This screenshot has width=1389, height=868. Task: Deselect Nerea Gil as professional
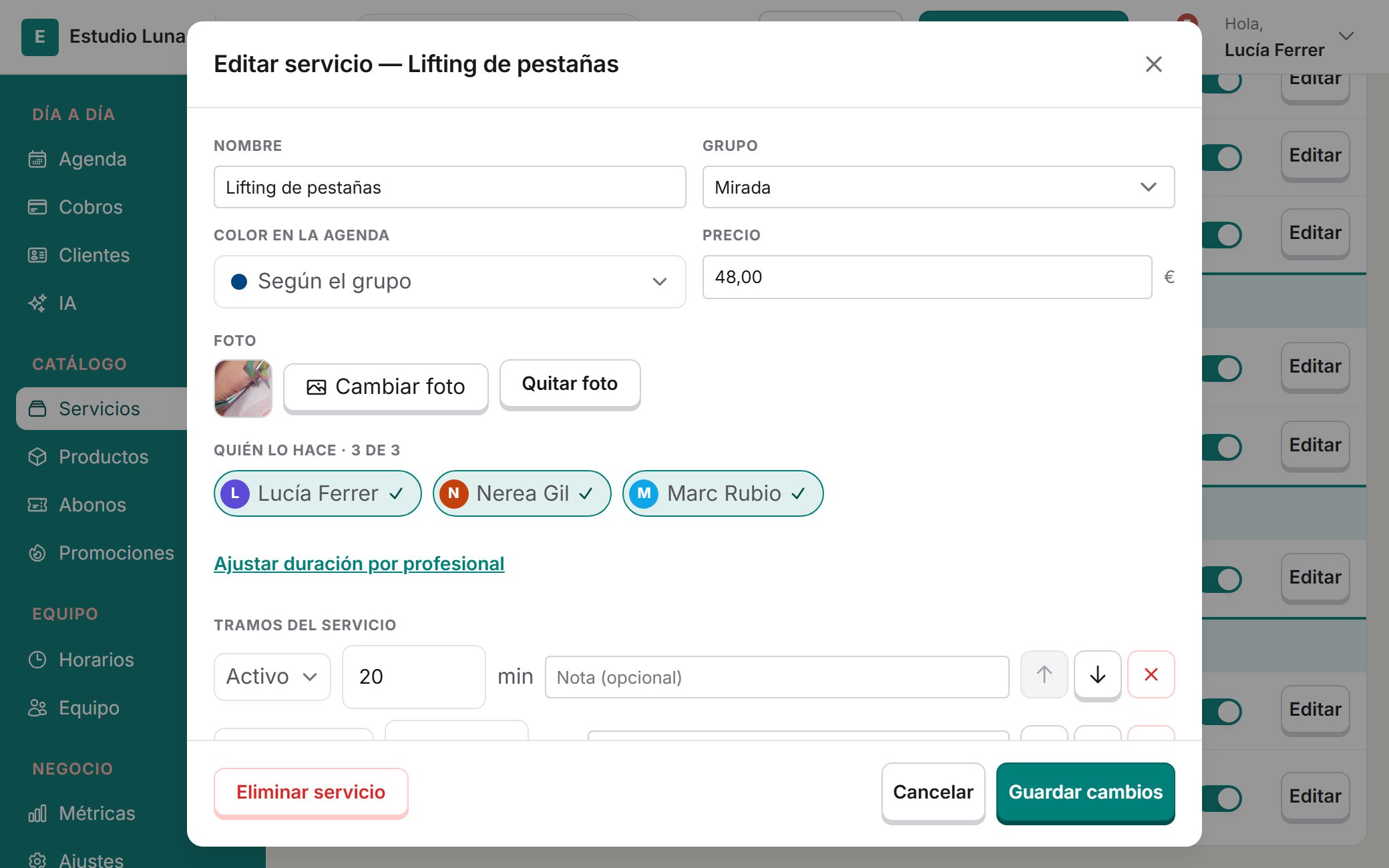pyautogui.click(x=522, y=493)
